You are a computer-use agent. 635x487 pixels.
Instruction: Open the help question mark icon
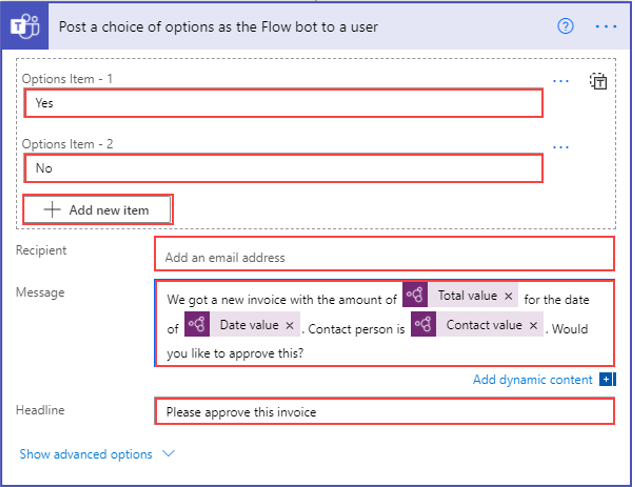coord(565,27)
